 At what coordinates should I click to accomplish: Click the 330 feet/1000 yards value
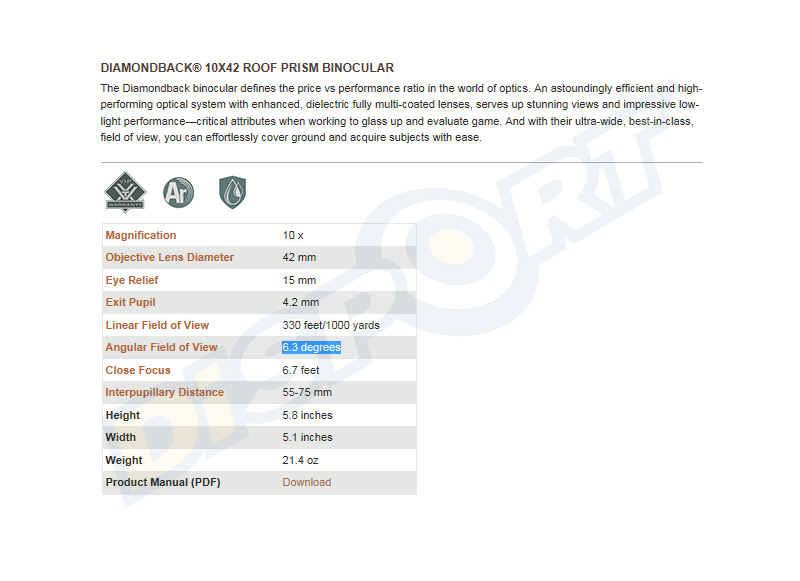point(331,325)
